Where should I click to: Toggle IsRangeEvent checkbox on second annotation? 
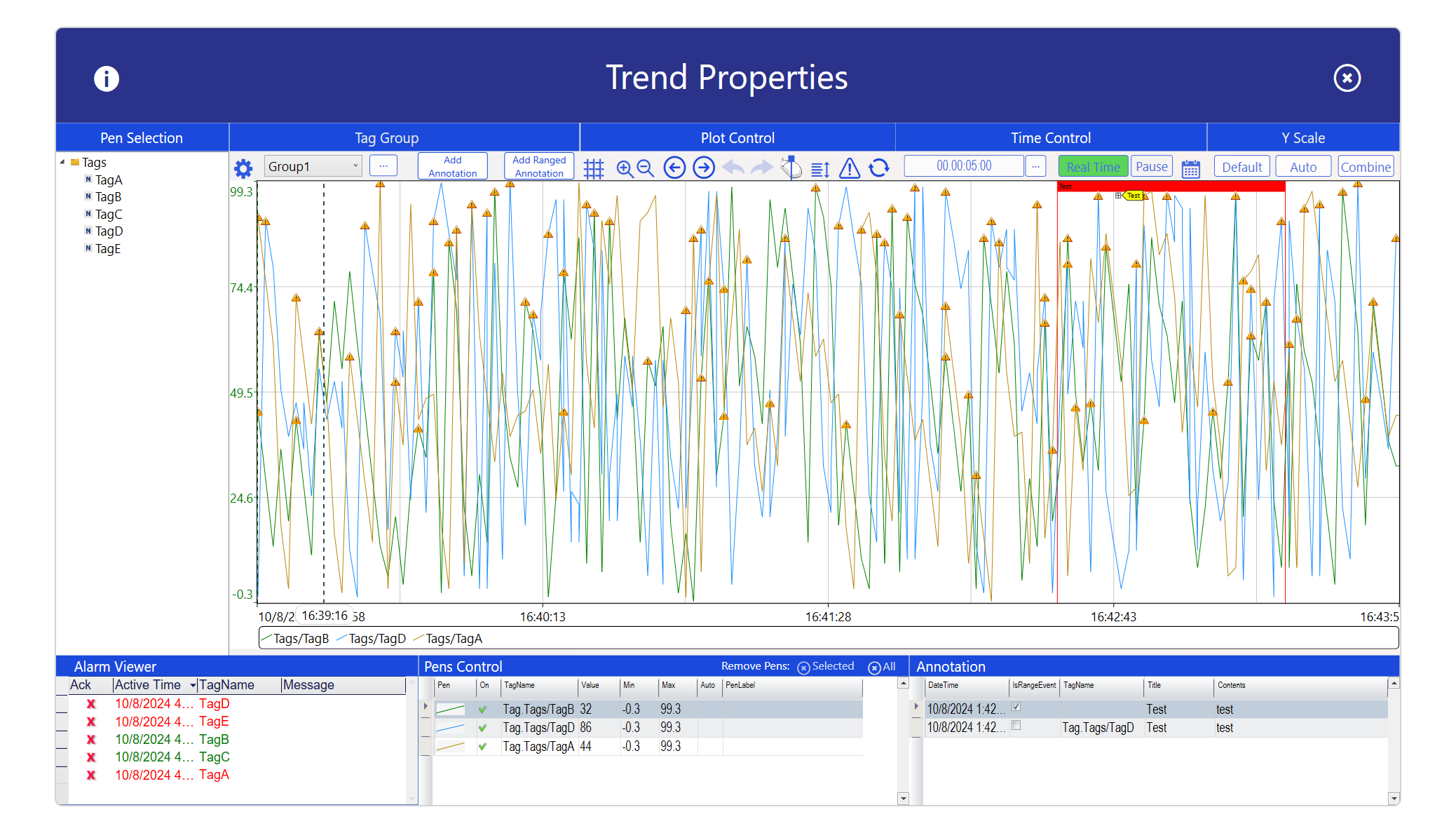(1016, 726)
